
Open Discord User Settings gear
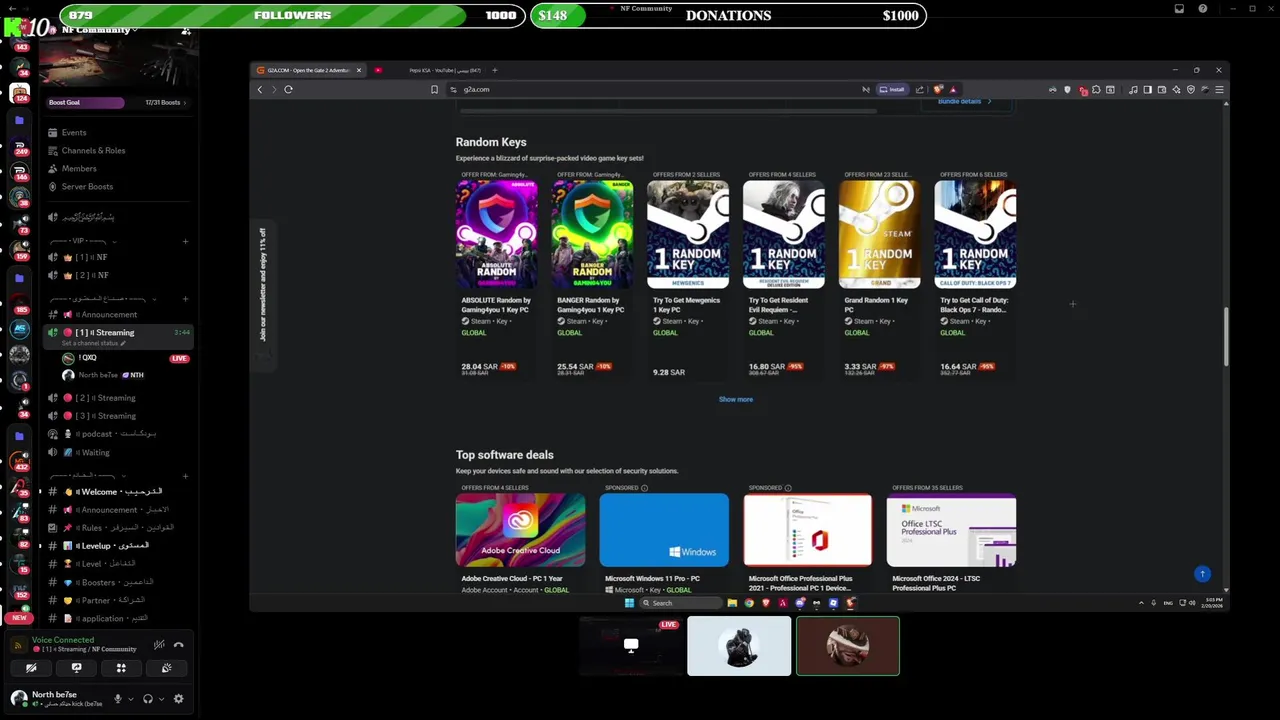(x=179, y=699)
